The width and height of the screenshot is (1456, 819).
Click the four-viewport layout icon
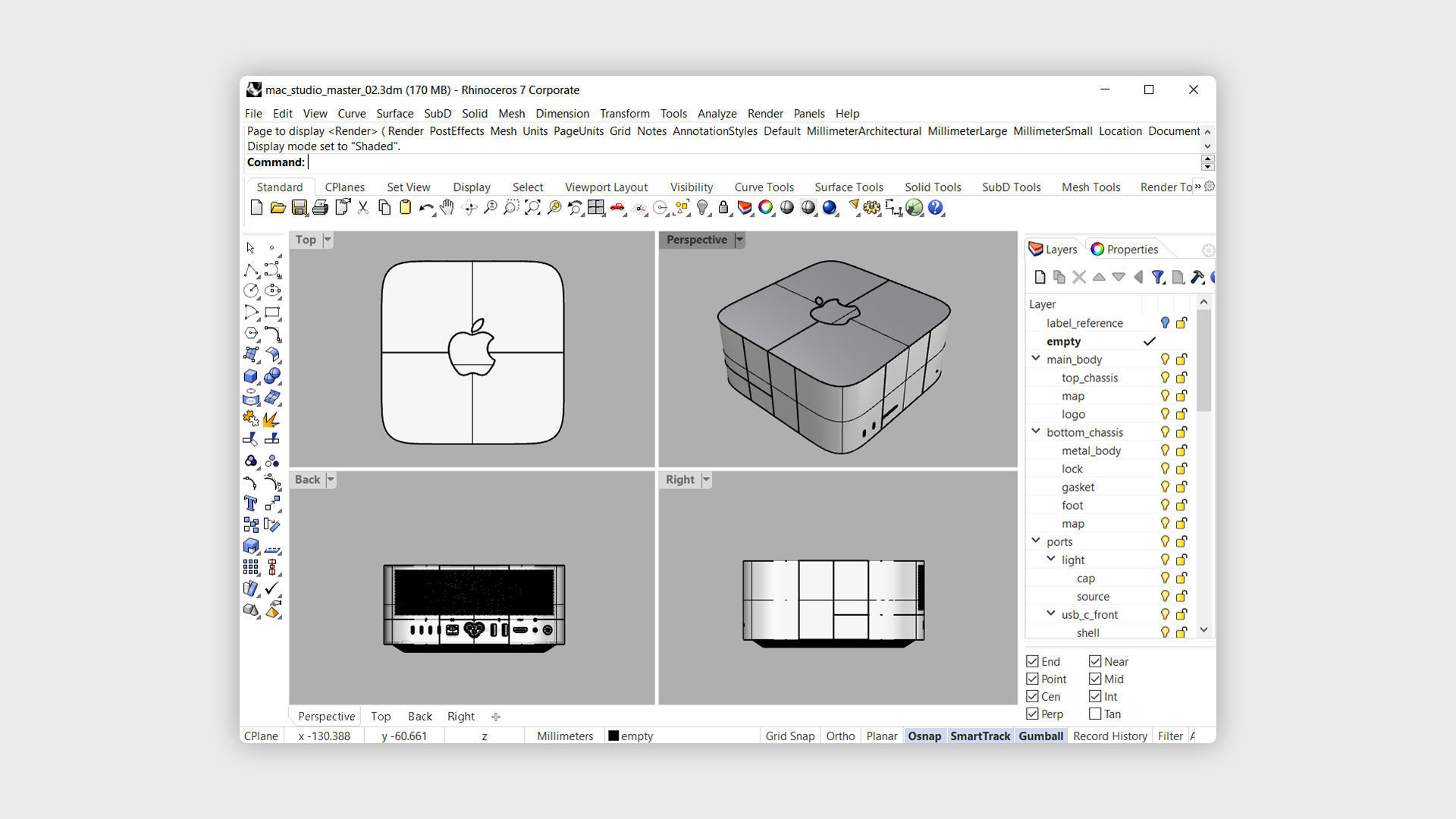pos(596,208)
